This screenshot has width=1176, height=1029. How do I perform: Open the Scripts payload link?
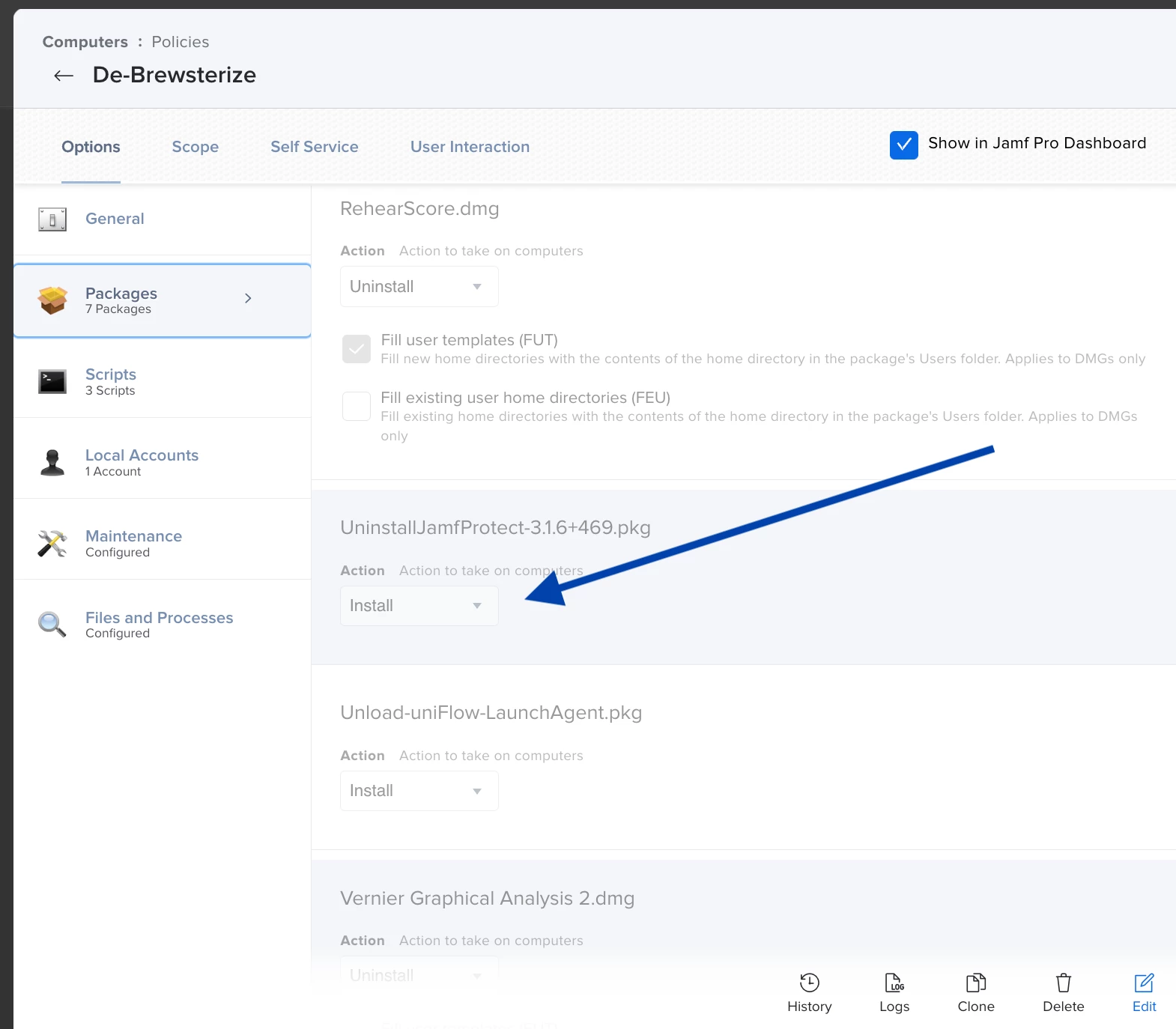pos(111,374)
